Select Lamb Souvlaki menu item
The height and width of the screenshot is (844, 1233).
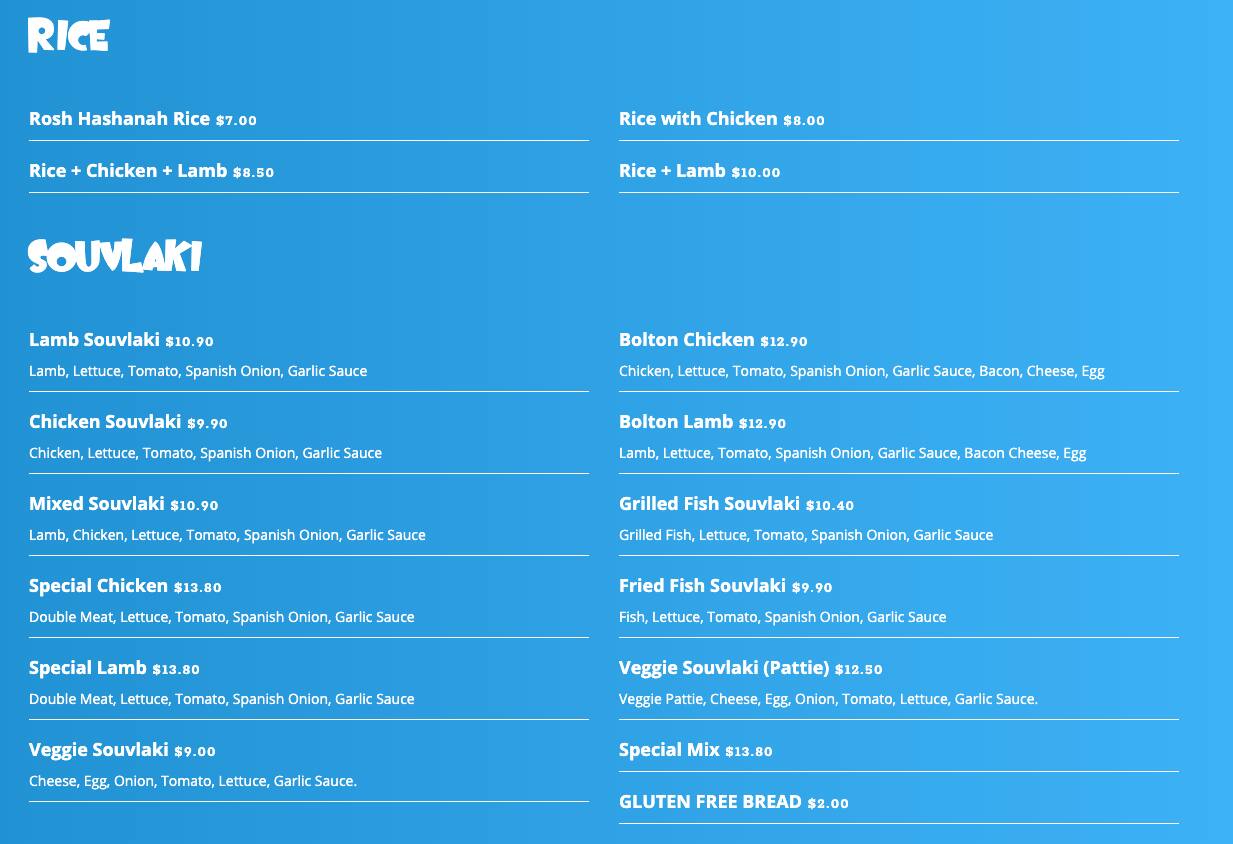coord(94,340)
